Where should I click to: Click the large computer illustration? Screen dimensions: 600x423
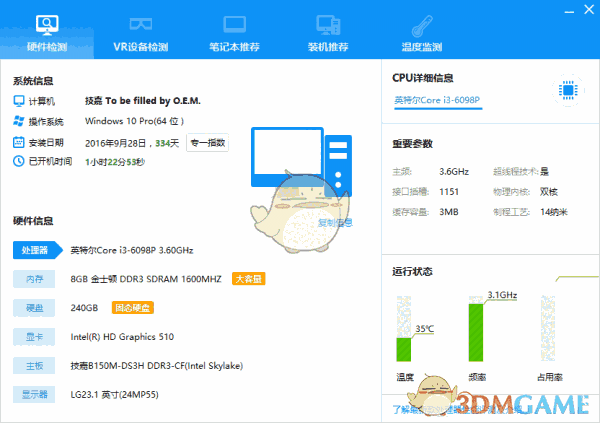(301, 162)
